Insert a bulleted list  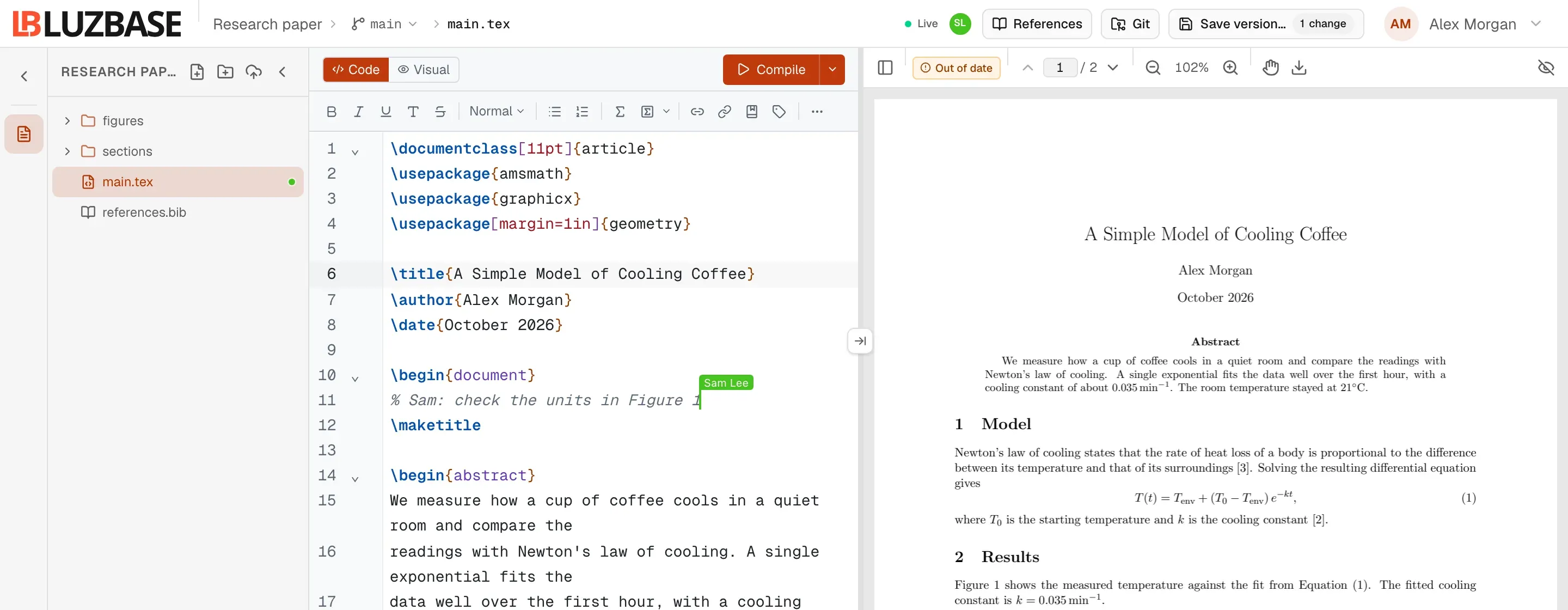click(x=555, y=112)
